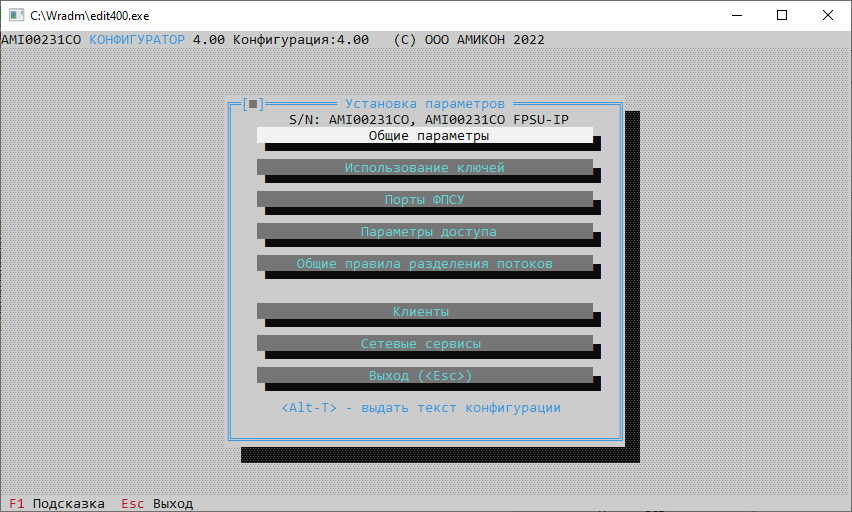Image resolution: width=852 pixels, height=512 pixels.
Task: Close the edit400.exe console window
Action: [828, 15]
